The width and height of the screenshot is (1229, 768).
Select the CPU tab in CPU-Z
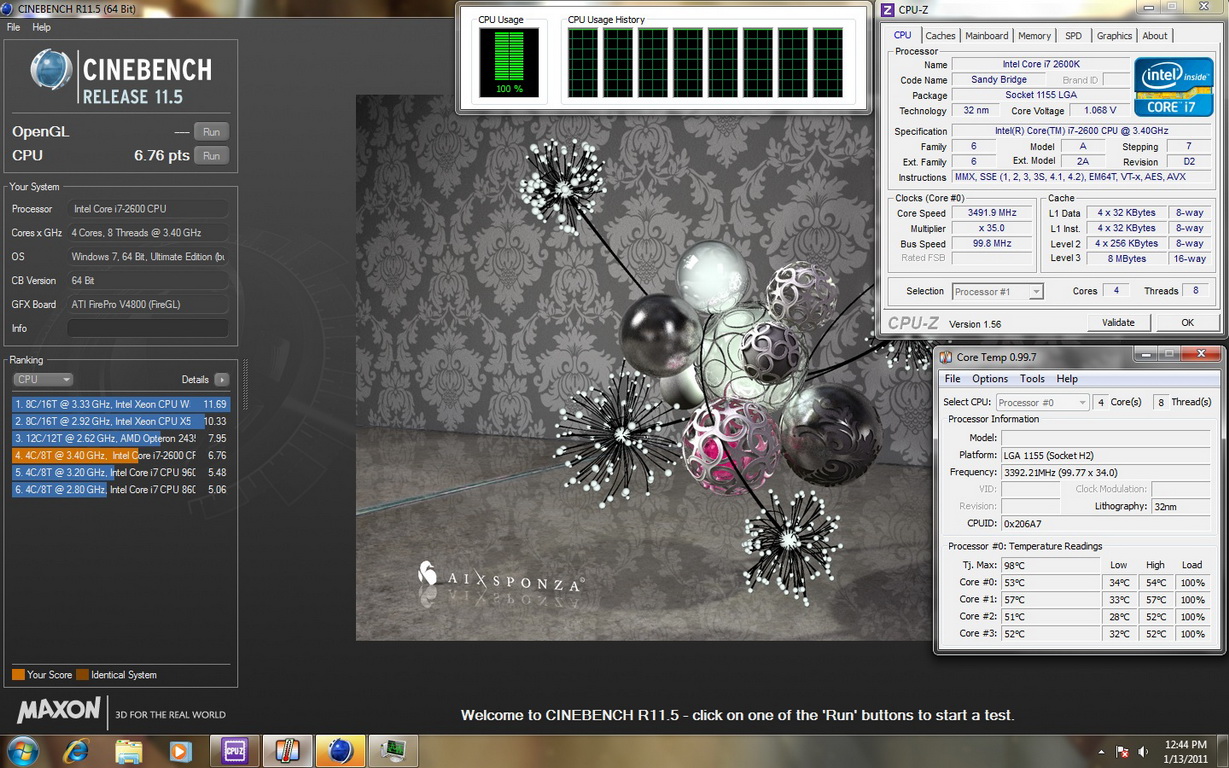903,35
